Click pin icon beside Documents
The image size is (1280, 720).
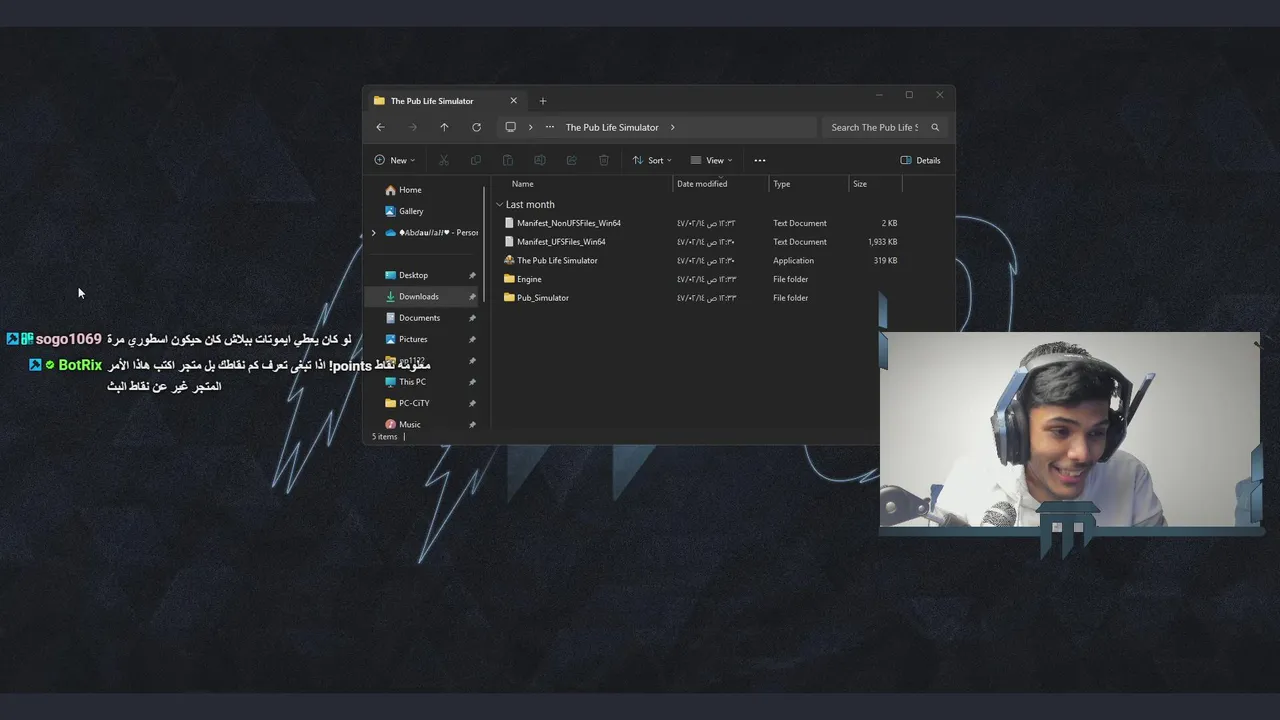472,318
